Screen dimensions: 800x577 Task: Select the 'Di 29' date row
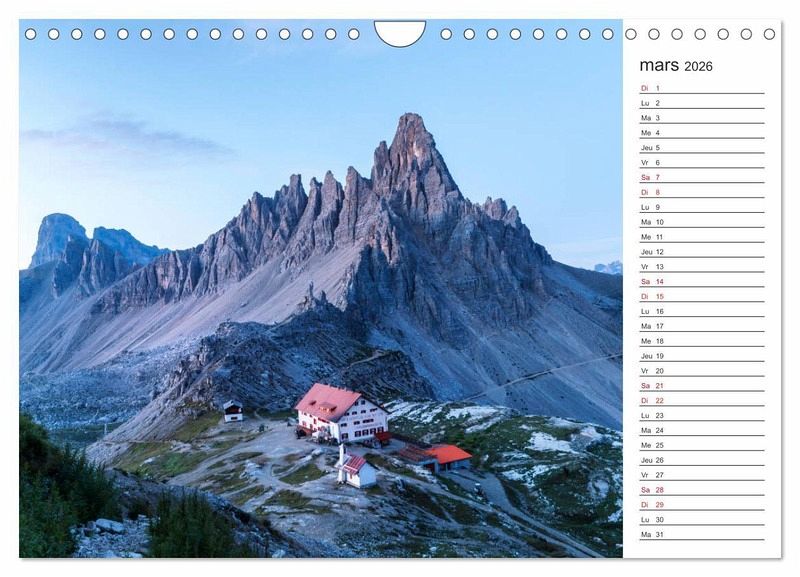(702, 505)
